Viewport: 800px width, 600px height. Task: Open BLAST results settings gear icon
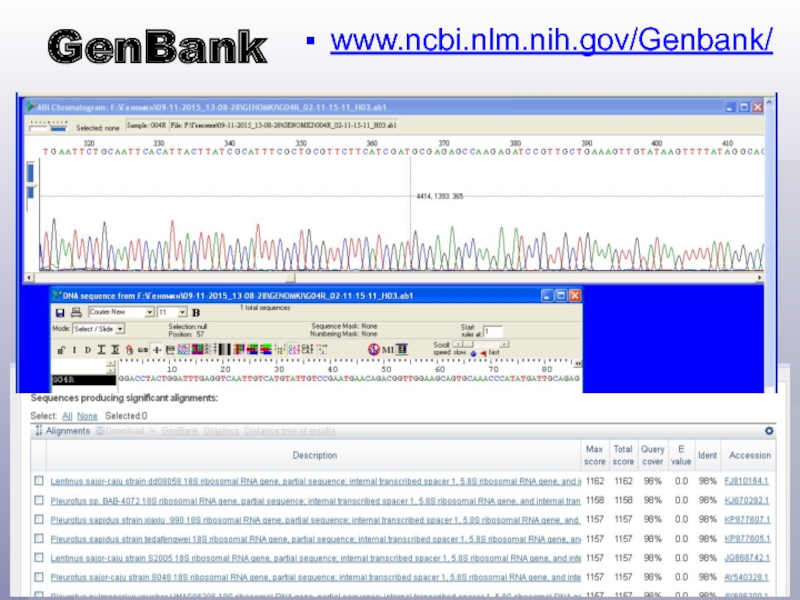pyautogui.click(x=769, y=431)
